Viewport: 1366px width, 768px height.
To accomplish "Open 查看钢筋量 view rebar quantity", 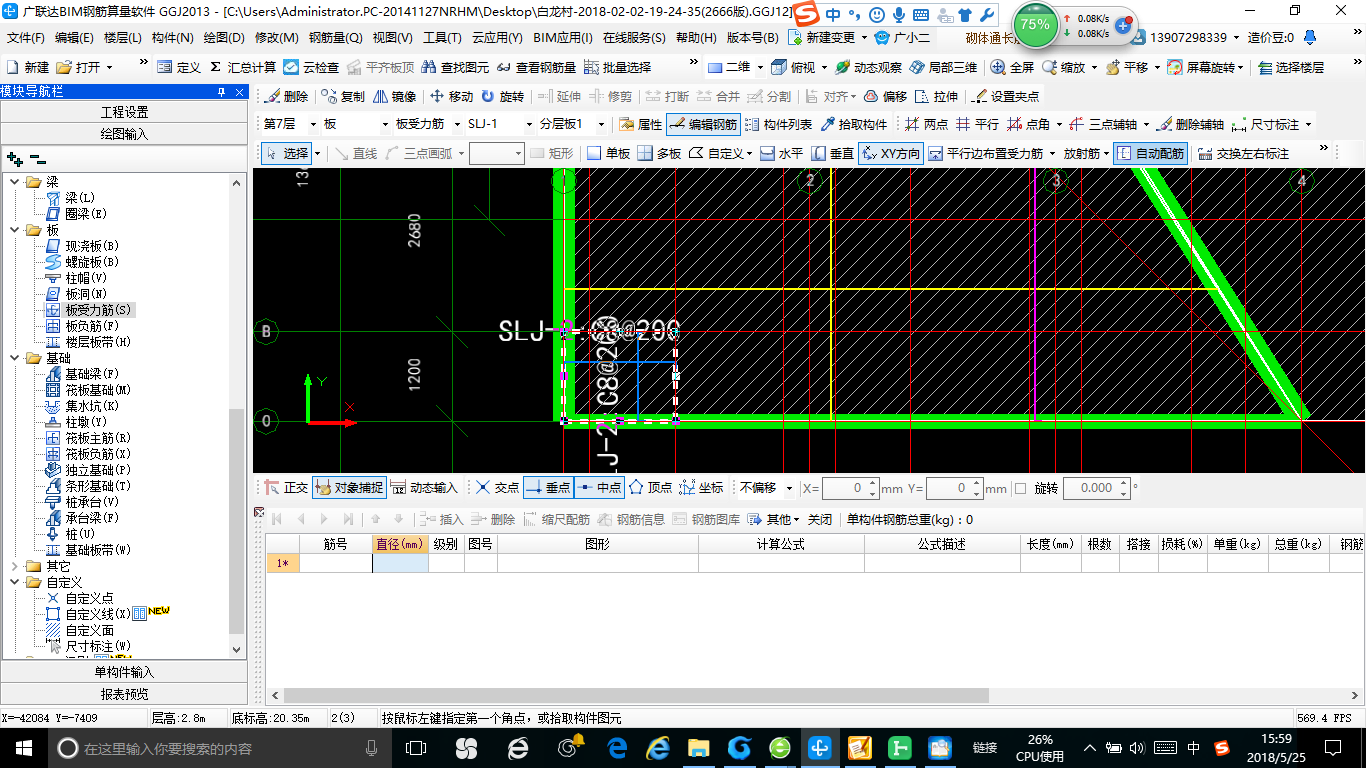I will [x=536, y=67].
